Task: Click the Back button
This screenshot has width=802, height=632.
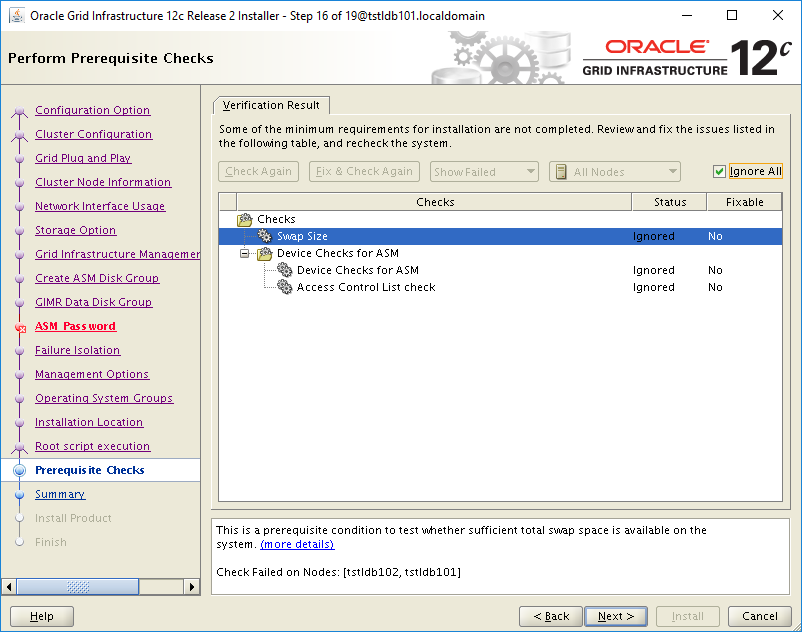Action: (551, 616)
